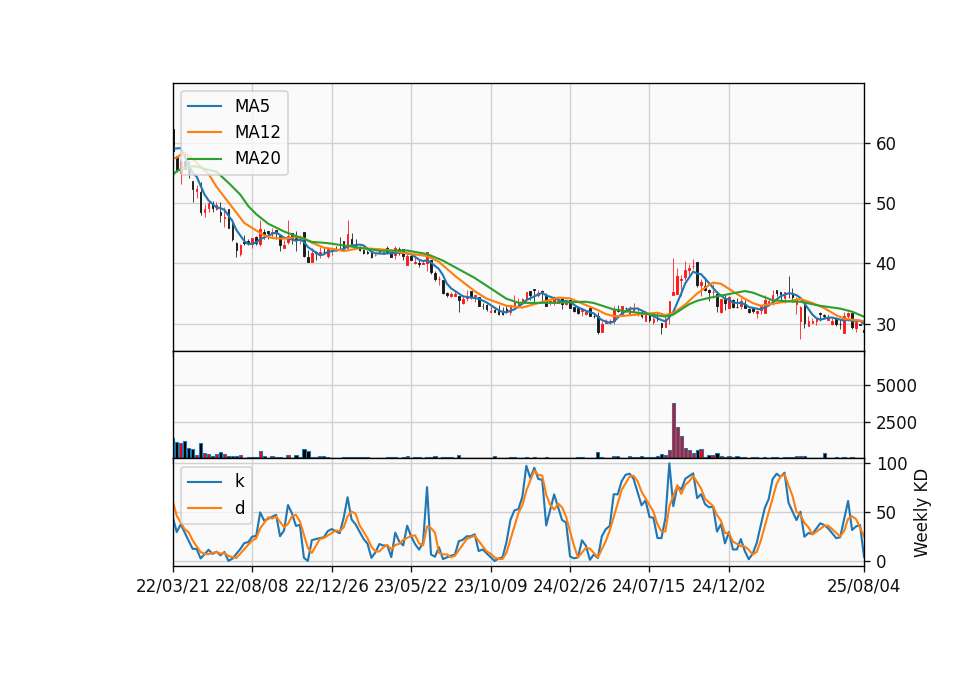Viewport: 960px width, 690px height.
Task: Click the 23/10/09 date label
Action: pos(490,586)
